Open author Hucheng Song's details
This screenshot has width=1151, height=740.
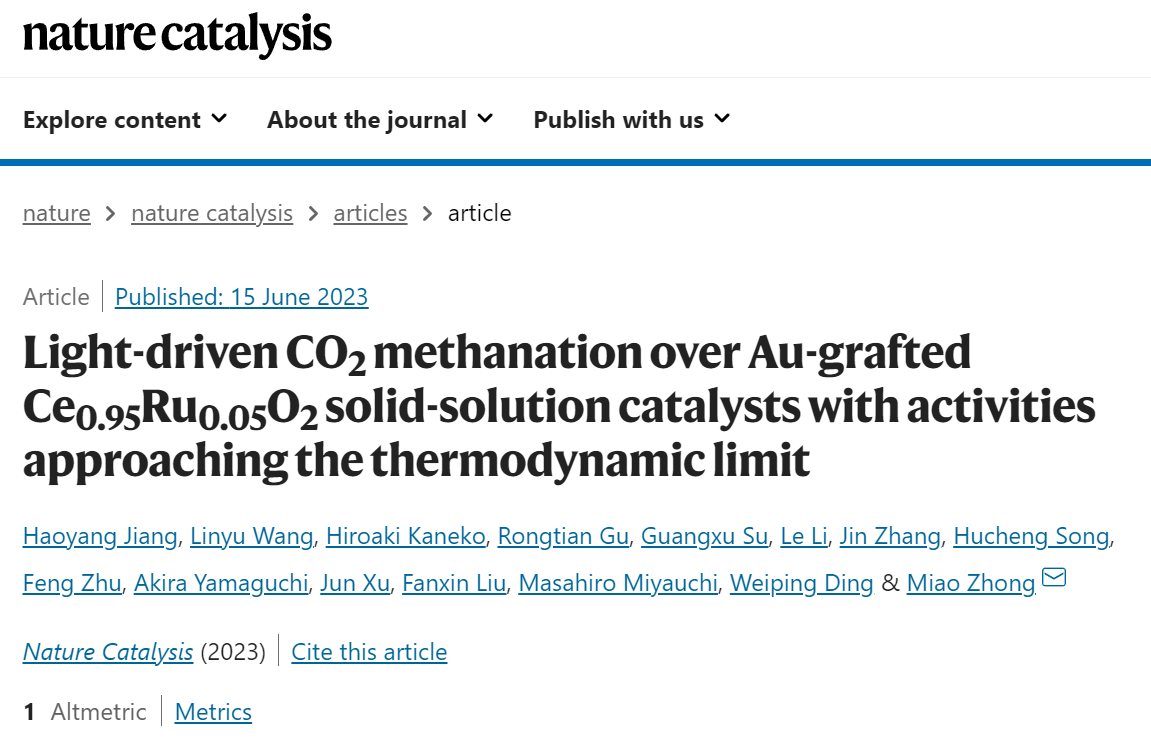point(1031,536)
